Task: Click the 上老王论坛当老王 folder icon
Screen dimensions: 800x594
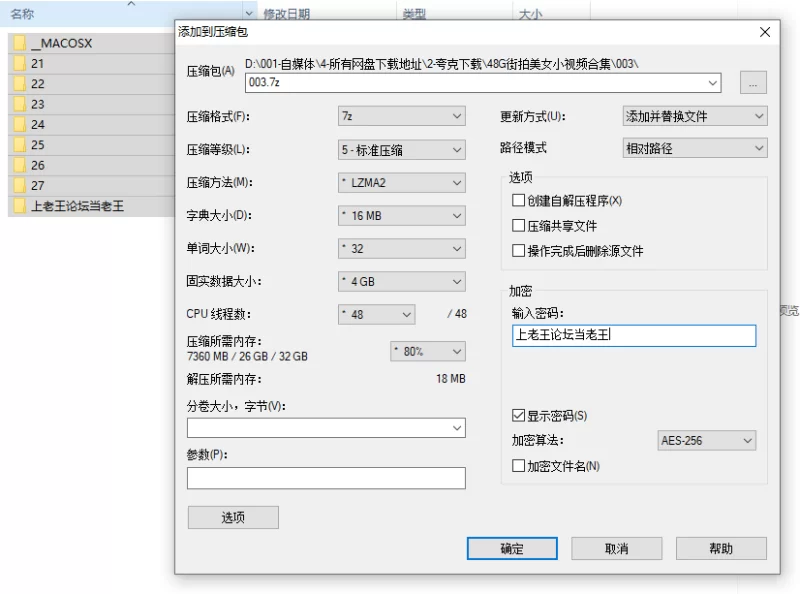Action: click(20, 206)
